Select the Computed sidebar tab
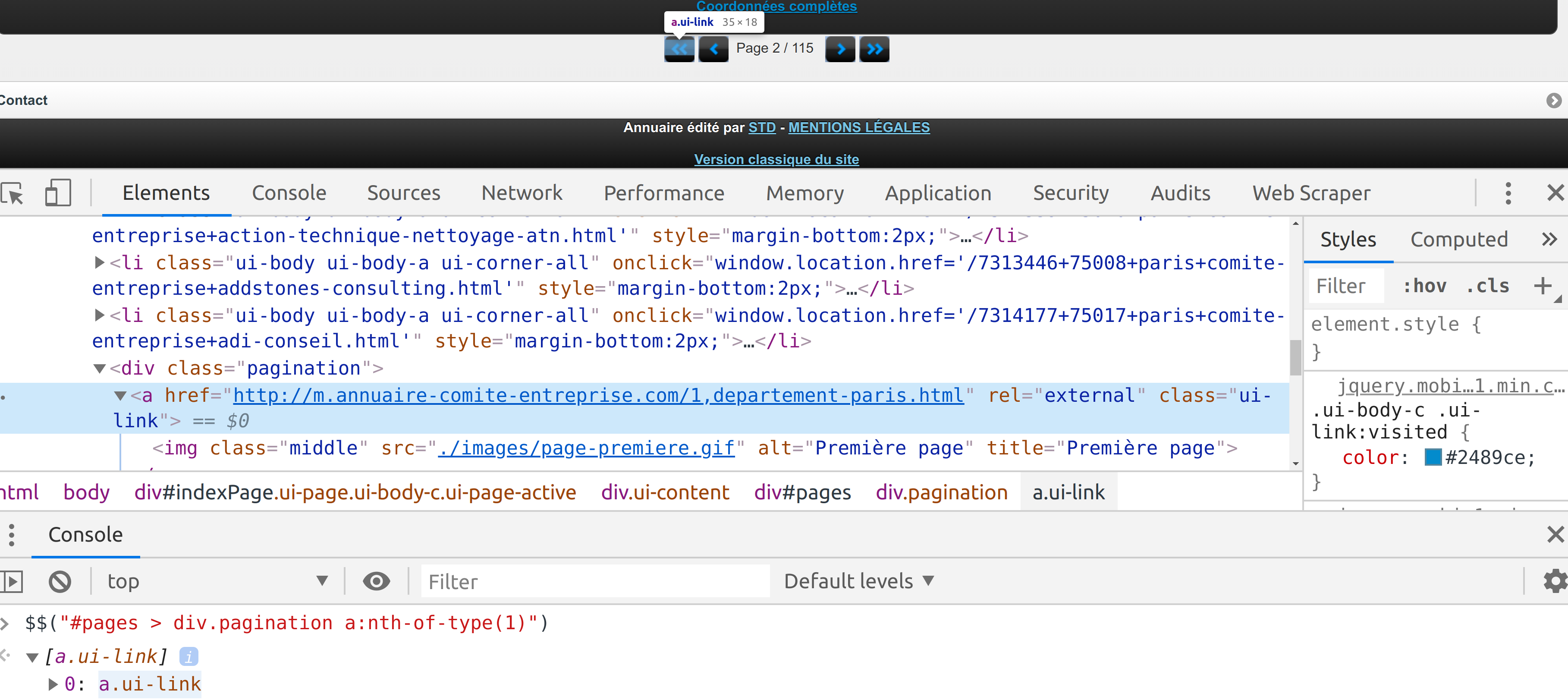Image resolution: width=1568 pixels, height=700 pixels. tap(1459, 240)
